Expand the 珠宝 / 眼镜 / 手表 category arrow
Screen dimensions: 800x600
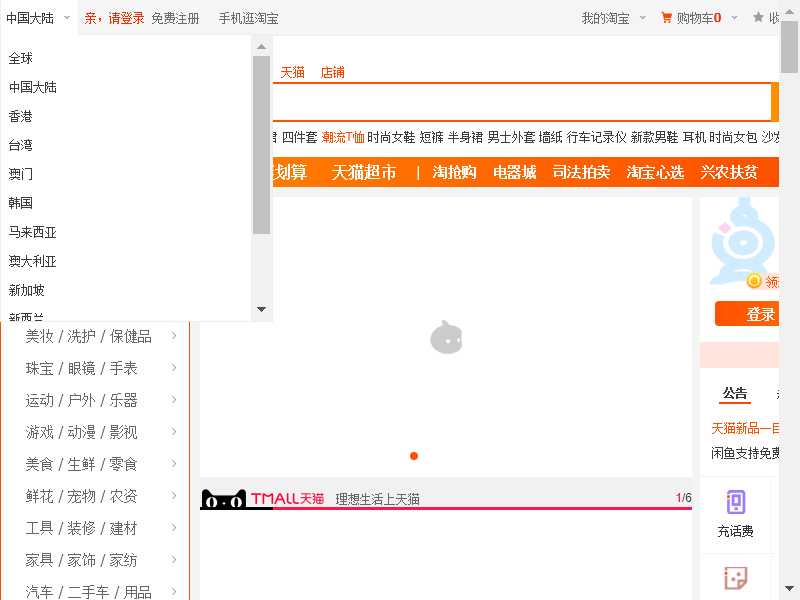[174, 368]
